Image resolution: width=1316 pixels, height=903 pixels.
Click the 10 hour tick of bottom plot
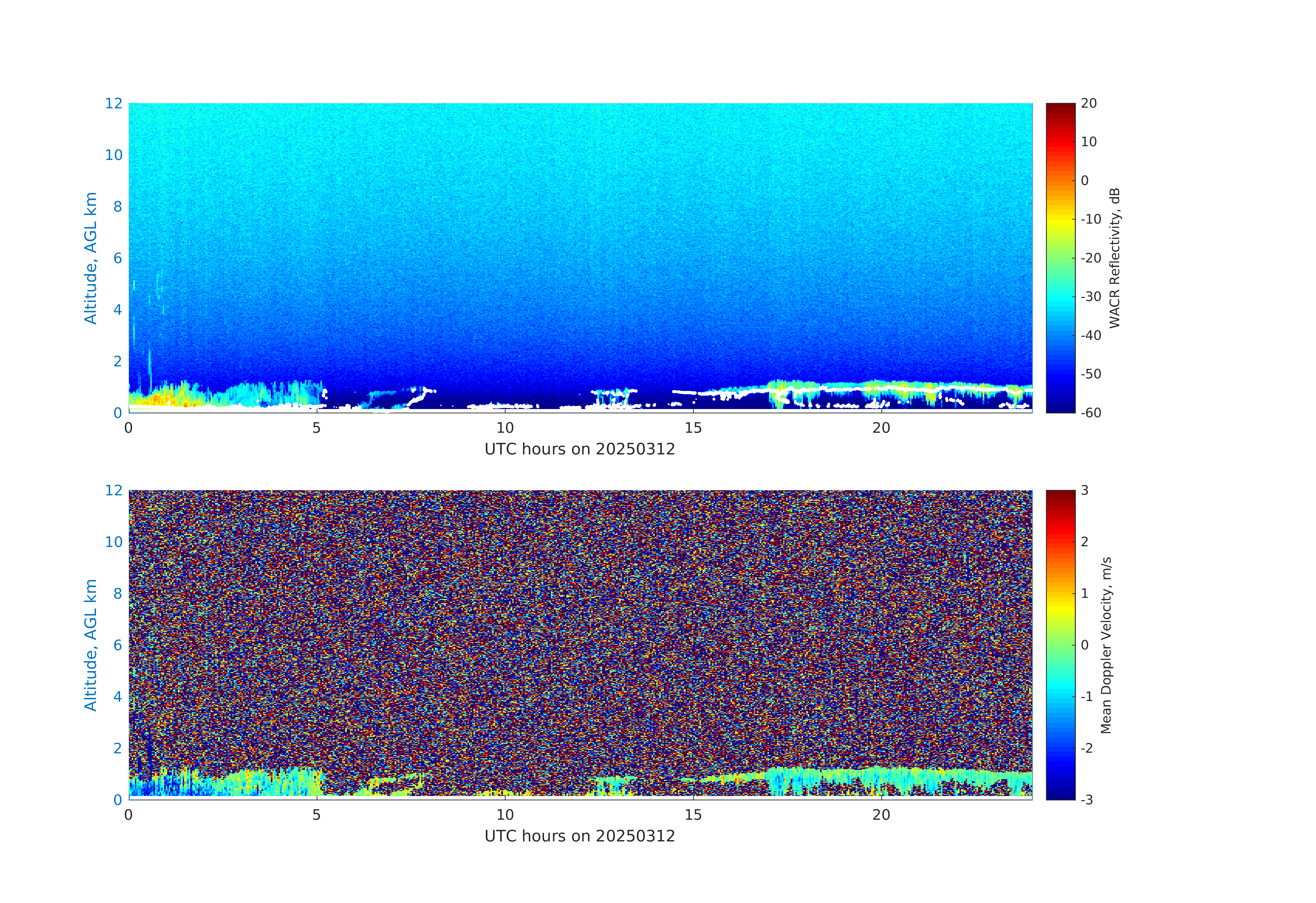[504, 815]
